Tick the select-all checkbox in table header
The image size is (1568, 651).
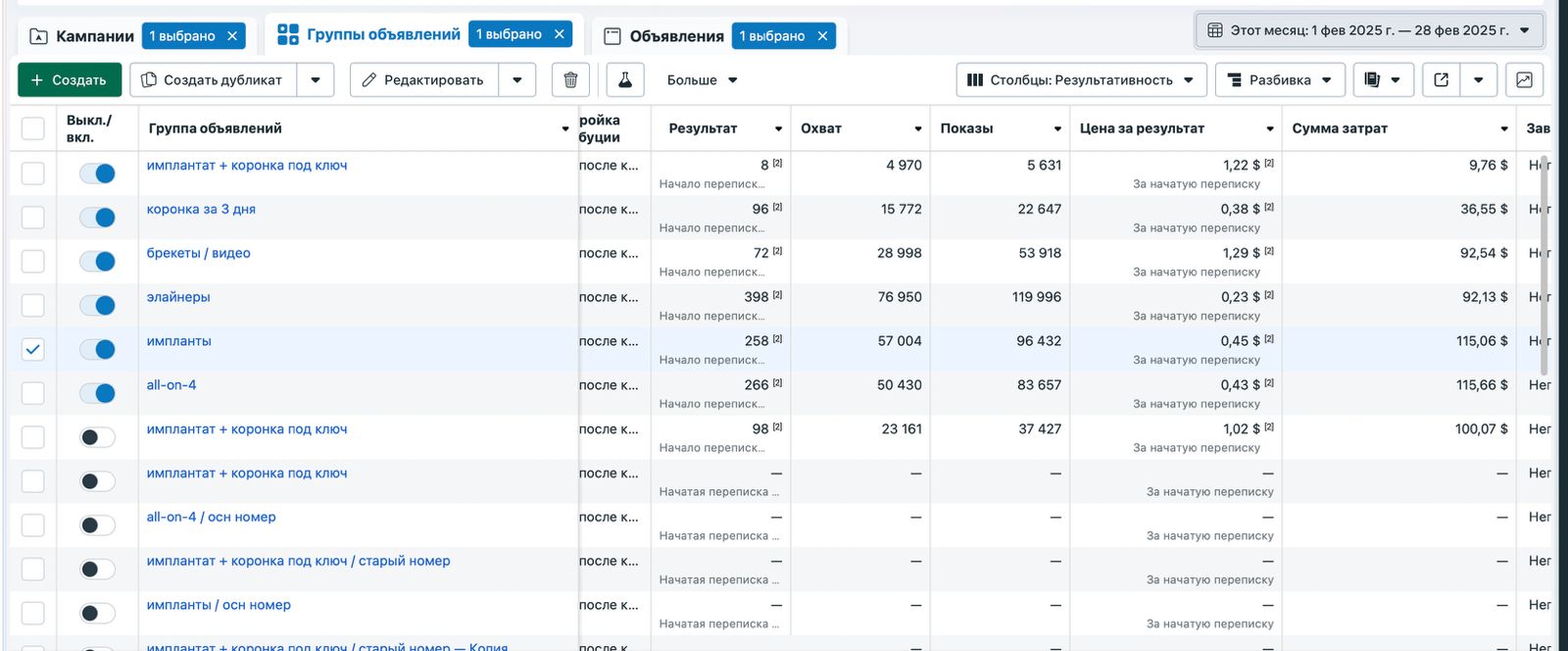point(33,128)
